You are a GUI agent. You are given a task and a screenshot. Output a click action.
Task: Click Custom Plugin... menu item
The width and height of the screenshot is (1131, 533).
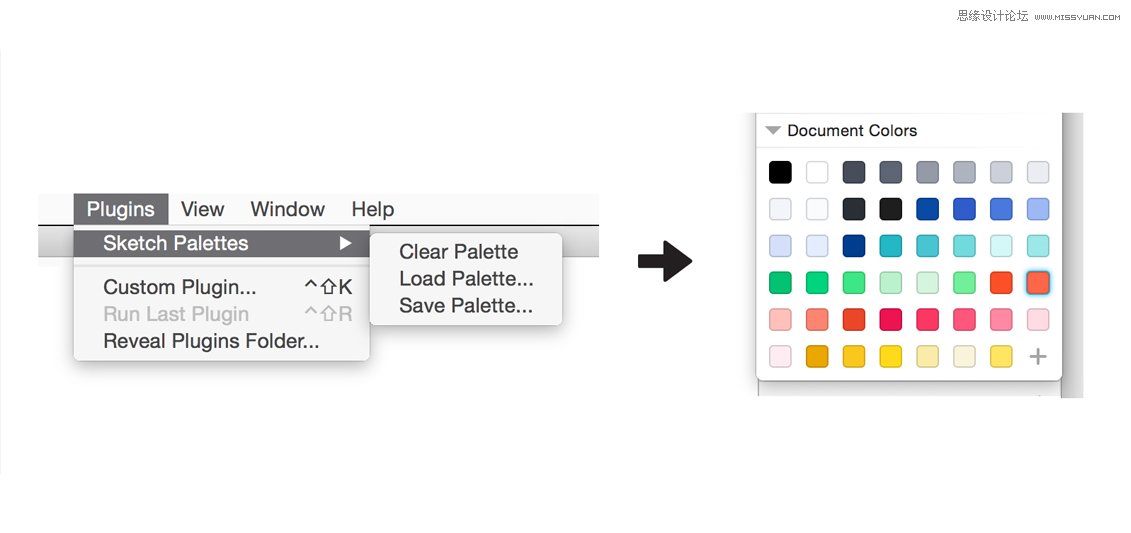[180, 288]
